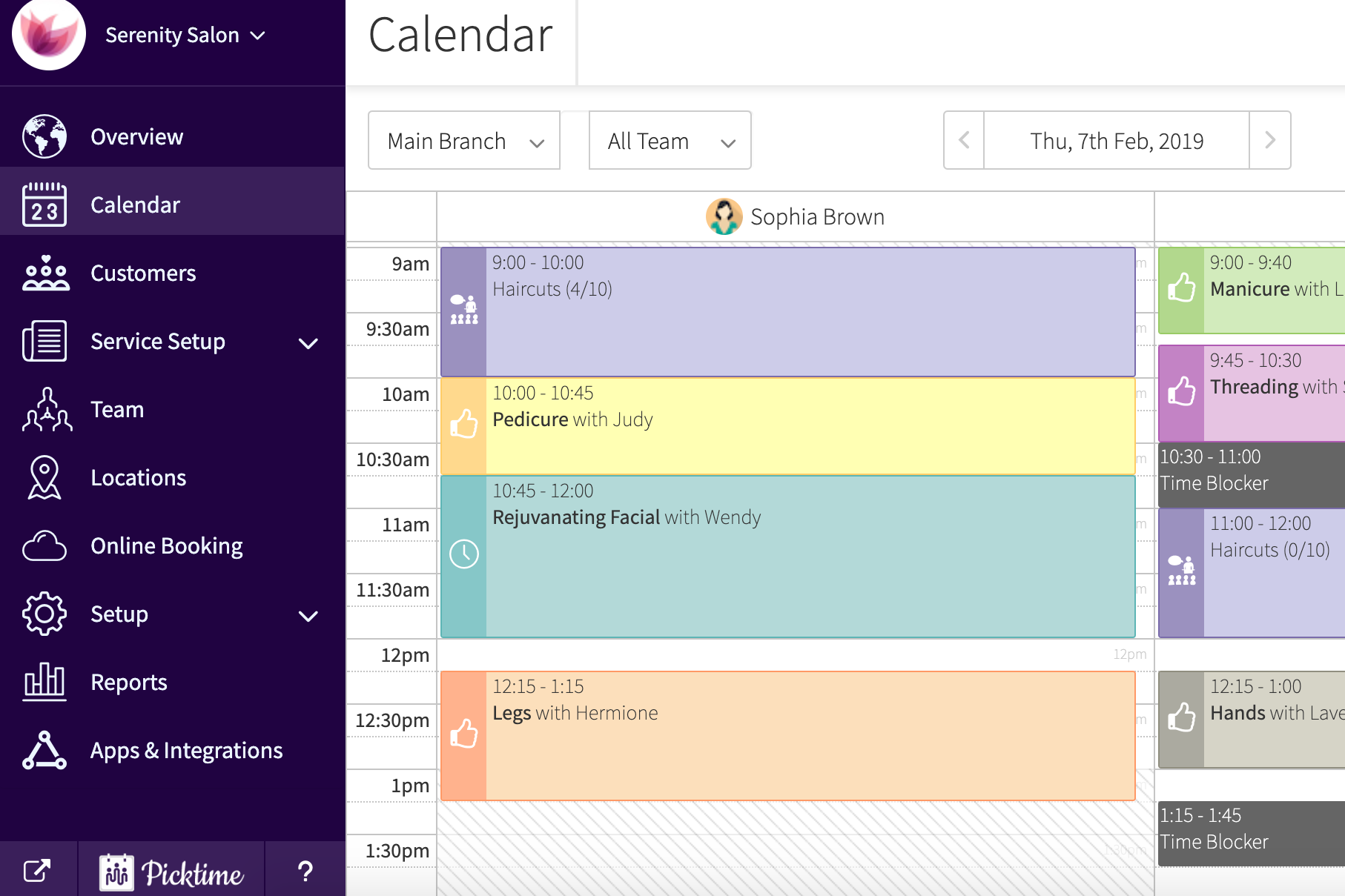Open the All Team dropdown
Viewport: 1345px width, 896px height.
coord(669,140)
